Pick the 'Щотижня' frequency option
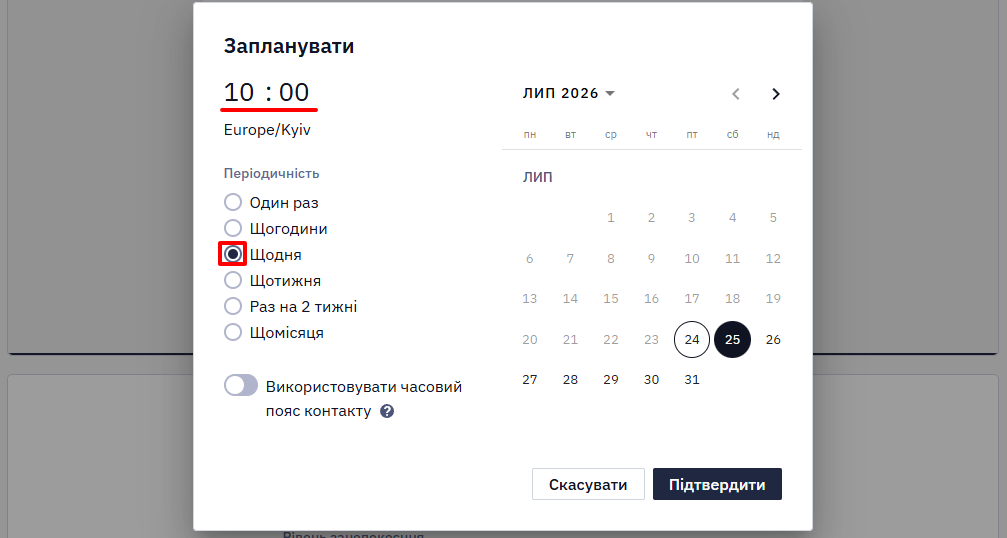The height and width of the screenshot is (538, 1007). (x=232, y=280)
